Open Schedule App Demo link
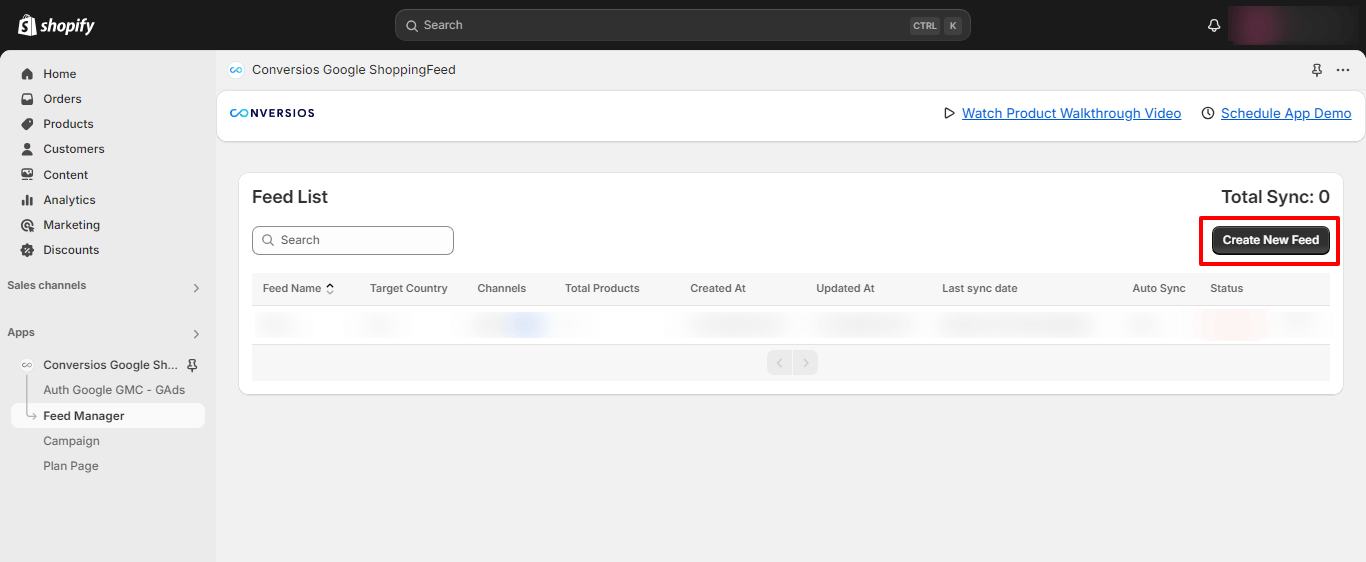The width and height of the screenshot is (1366, 562). [x=1286, y=113]
